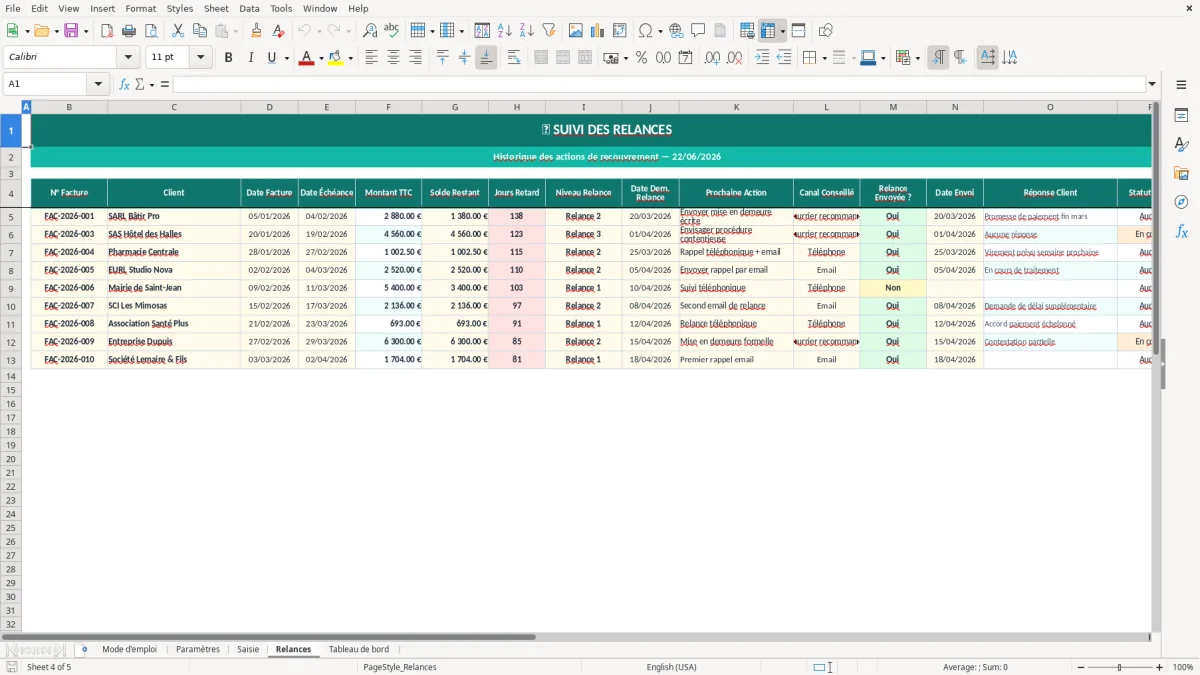The height and width of the screenshot is (675, 1200).
Task: Insert special character omega icon
Action: click(645, 31)
